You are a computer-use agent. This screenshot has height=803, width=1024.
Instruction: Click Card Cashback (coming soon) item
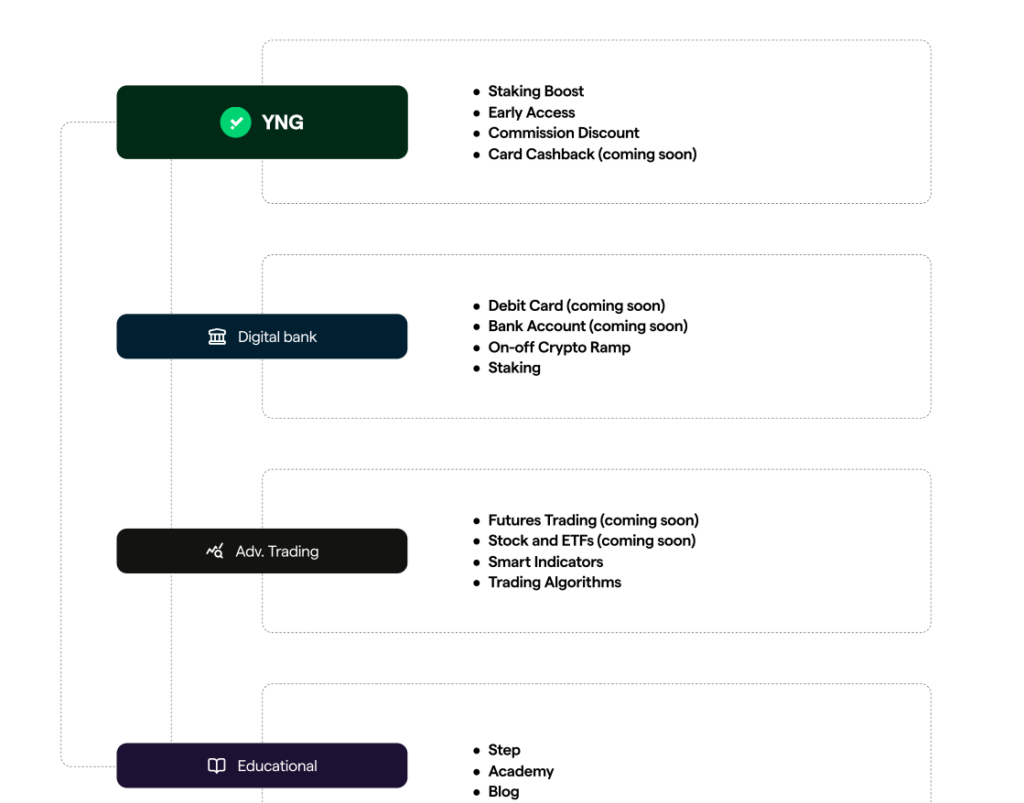pyautogui.click(x=592, y=154)
